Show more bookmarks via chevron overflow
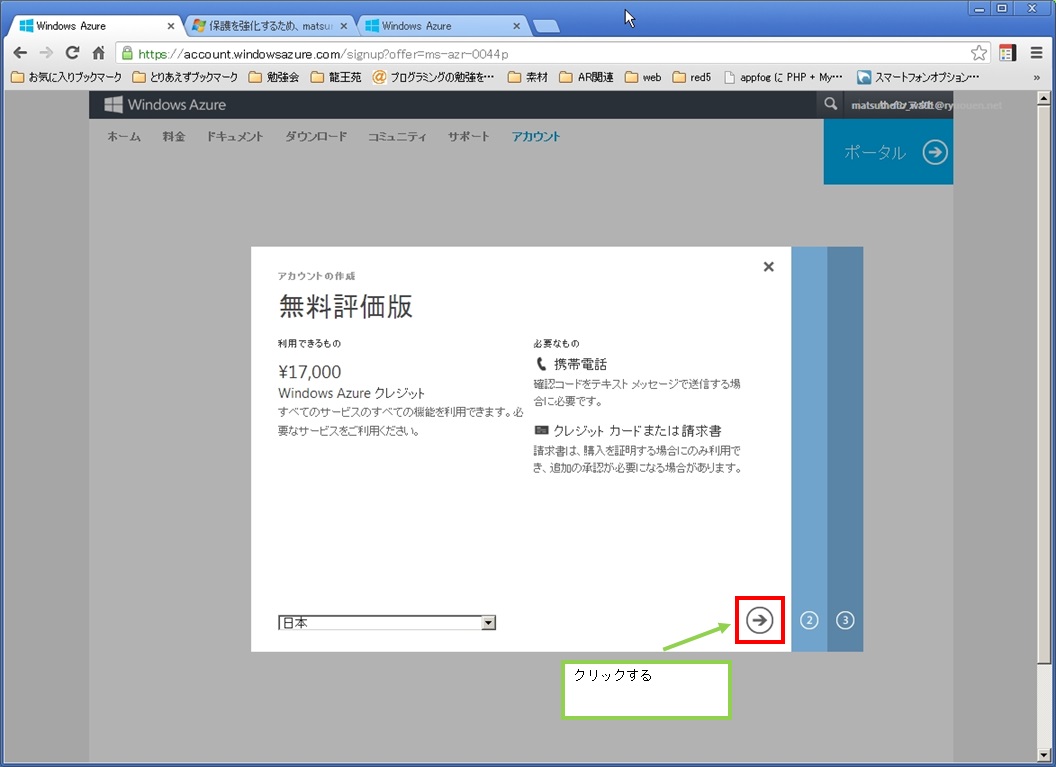 [1036, 77]
